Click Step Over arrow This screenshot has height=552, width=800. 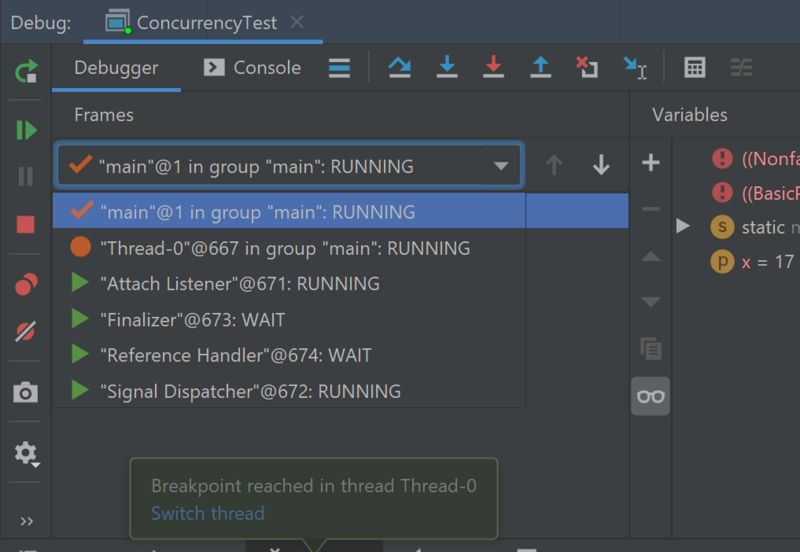[399, 67]
